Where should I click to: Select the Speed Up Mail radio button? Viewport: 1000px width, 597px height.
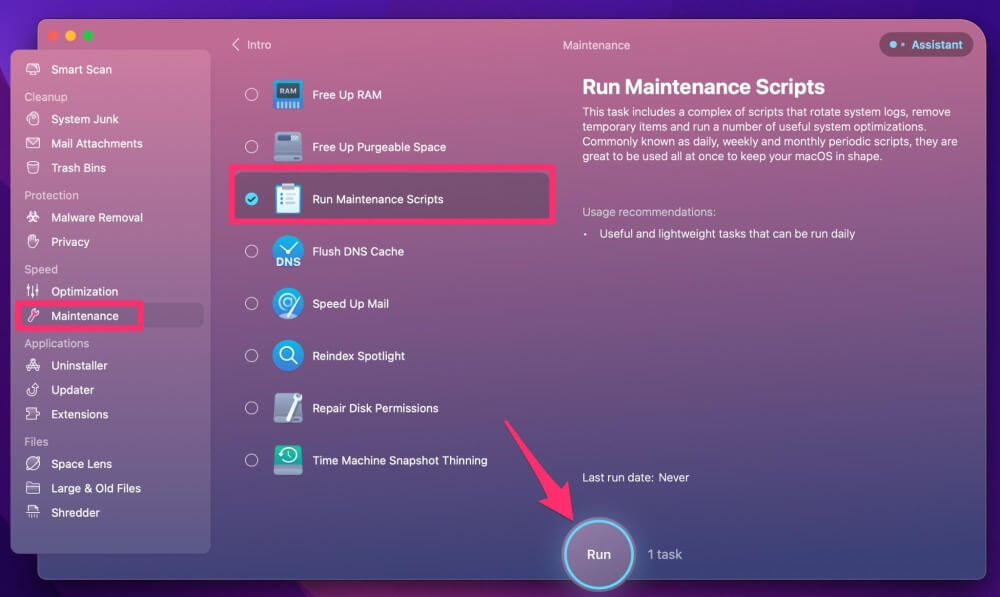(x=251, y=304)
